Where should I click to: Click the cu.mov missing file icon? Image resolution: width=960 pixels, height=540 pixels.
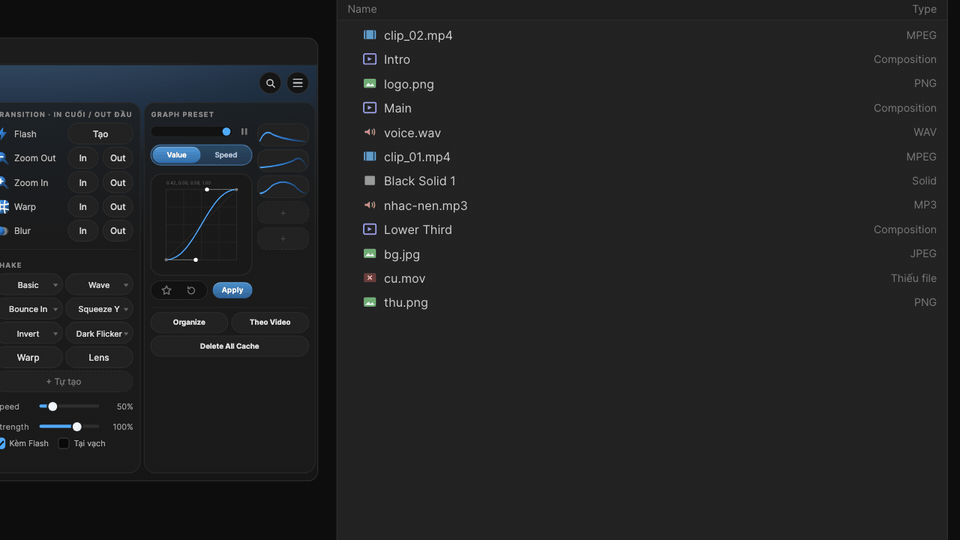coord(370,278)
